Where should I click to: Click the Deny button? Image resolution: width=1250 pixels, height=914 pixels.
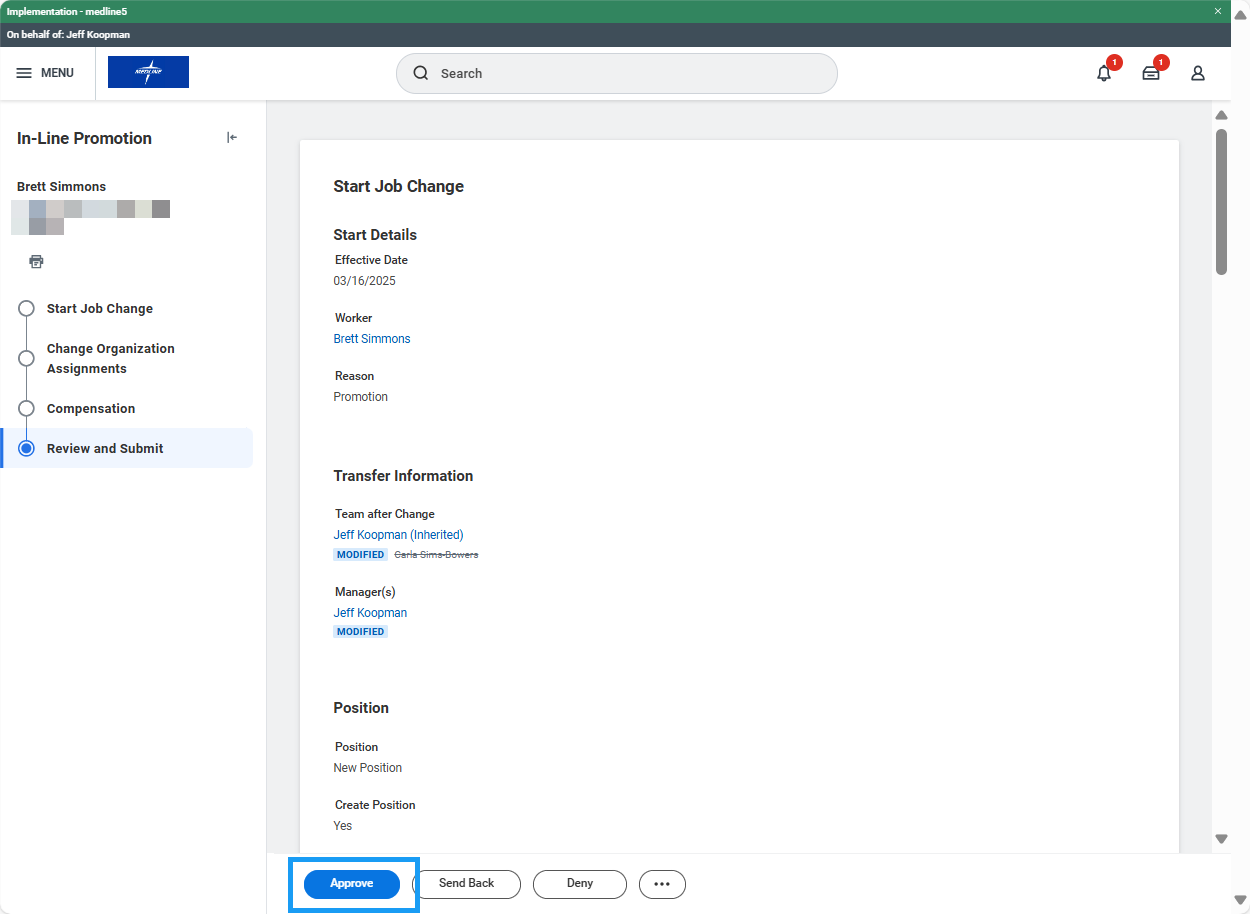(x=579, y=884)
